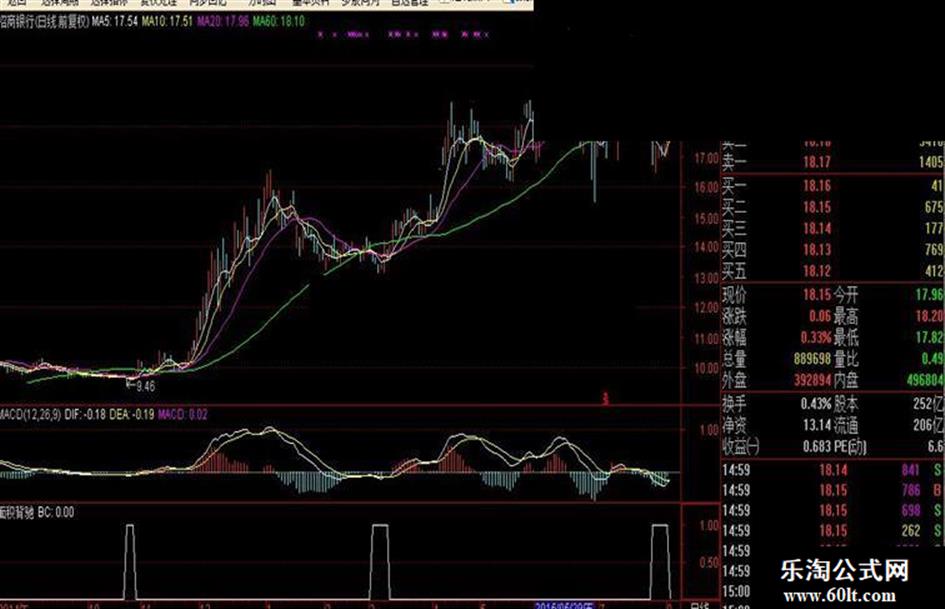This screenshot has height=609, width=945.
Task: Select the 买三 bid row at 18.14
Action: pyautogui.click(x=832, y=229)
